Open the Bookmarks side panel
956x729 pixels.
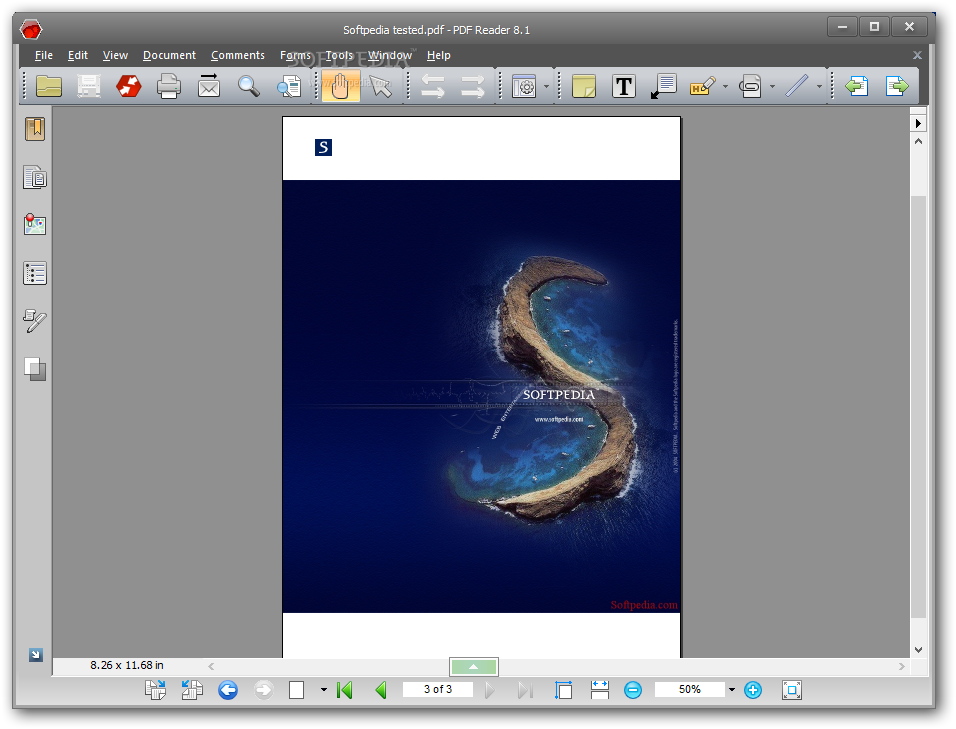(35, 129)
